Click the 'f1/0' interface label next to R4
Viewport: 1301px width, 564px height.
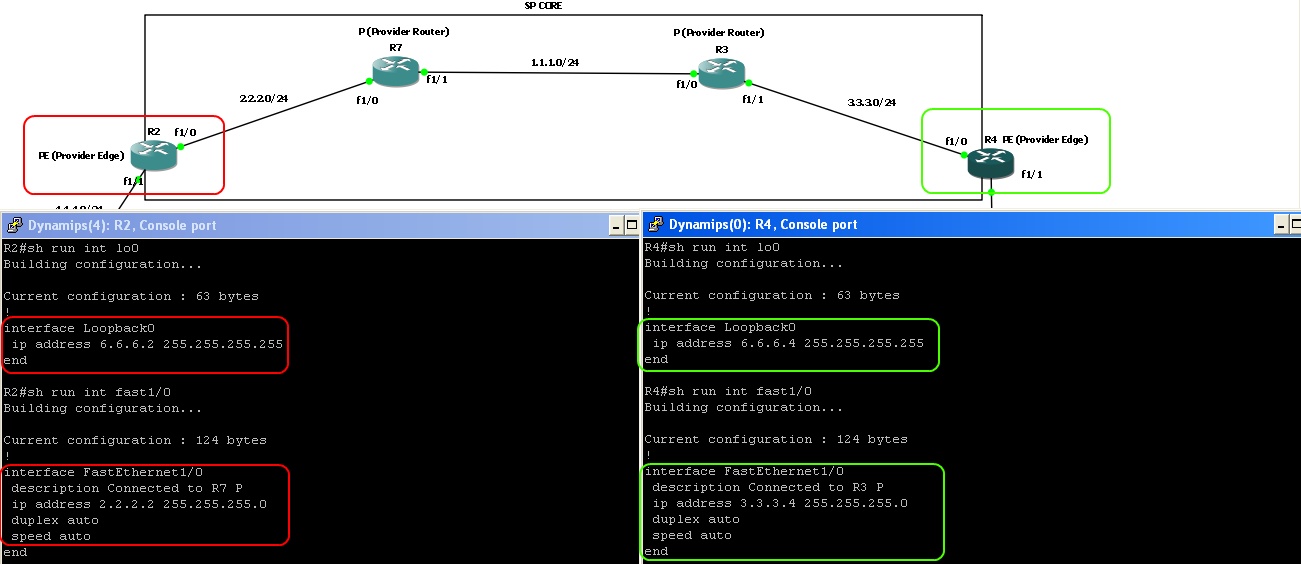coord(956,141)
